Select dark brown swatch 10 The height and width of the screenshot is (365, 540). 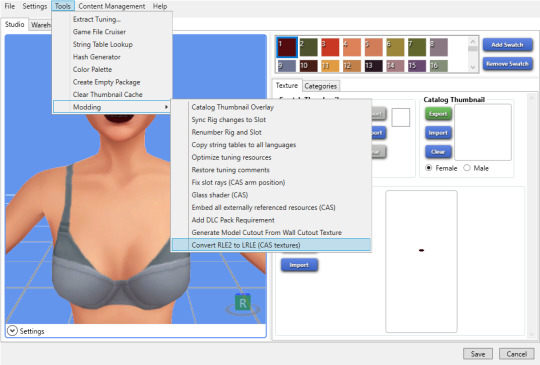coord(309,66)
